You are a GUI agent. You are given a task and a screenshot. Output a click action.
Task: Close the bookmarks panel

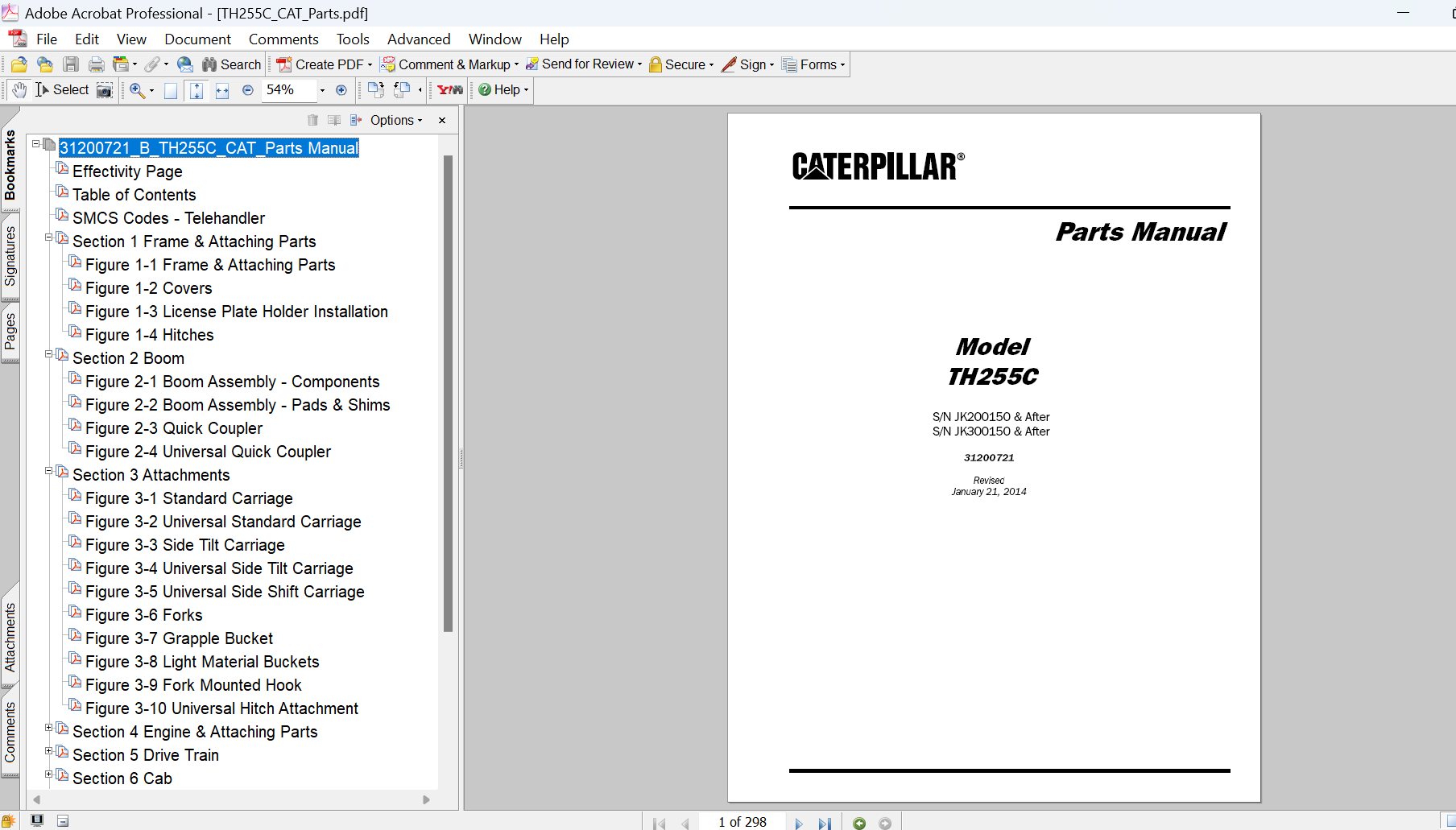[x=442, y=120]
